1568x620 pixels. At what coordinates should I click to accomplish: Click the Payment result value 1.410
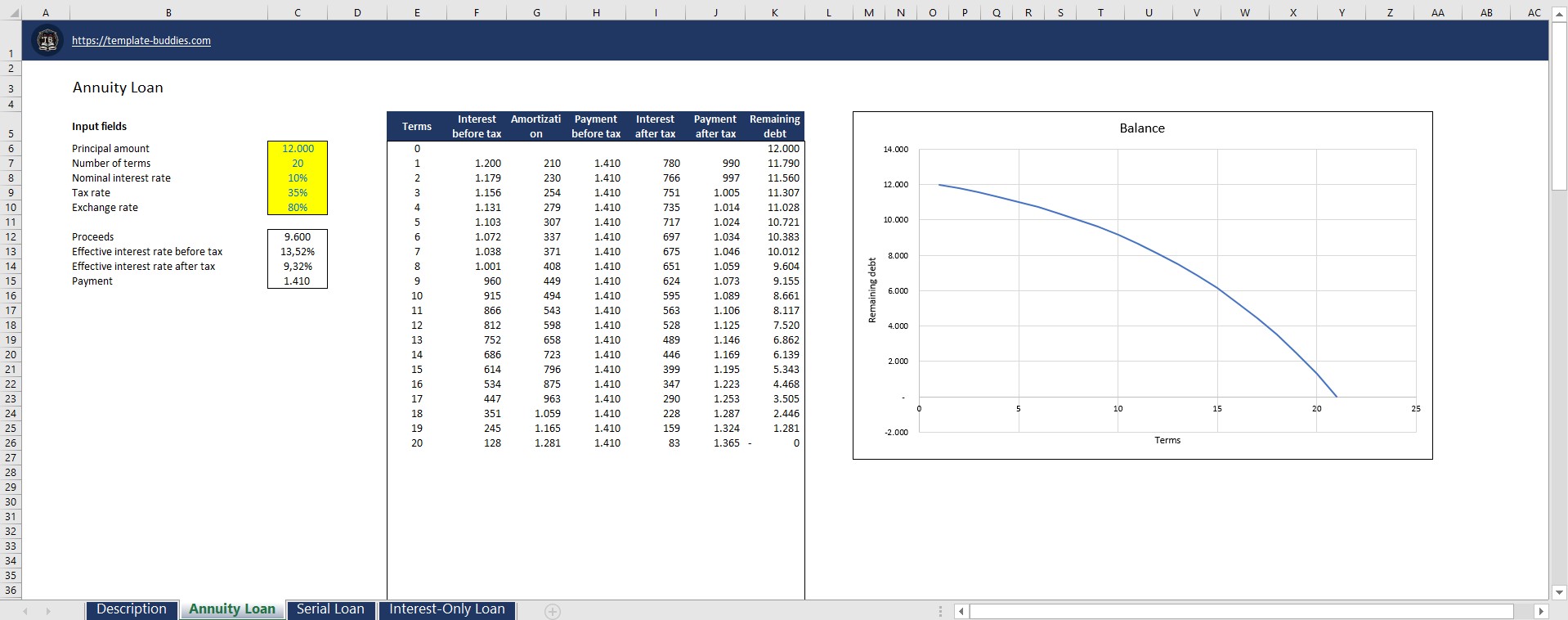(x=298, y=281)
